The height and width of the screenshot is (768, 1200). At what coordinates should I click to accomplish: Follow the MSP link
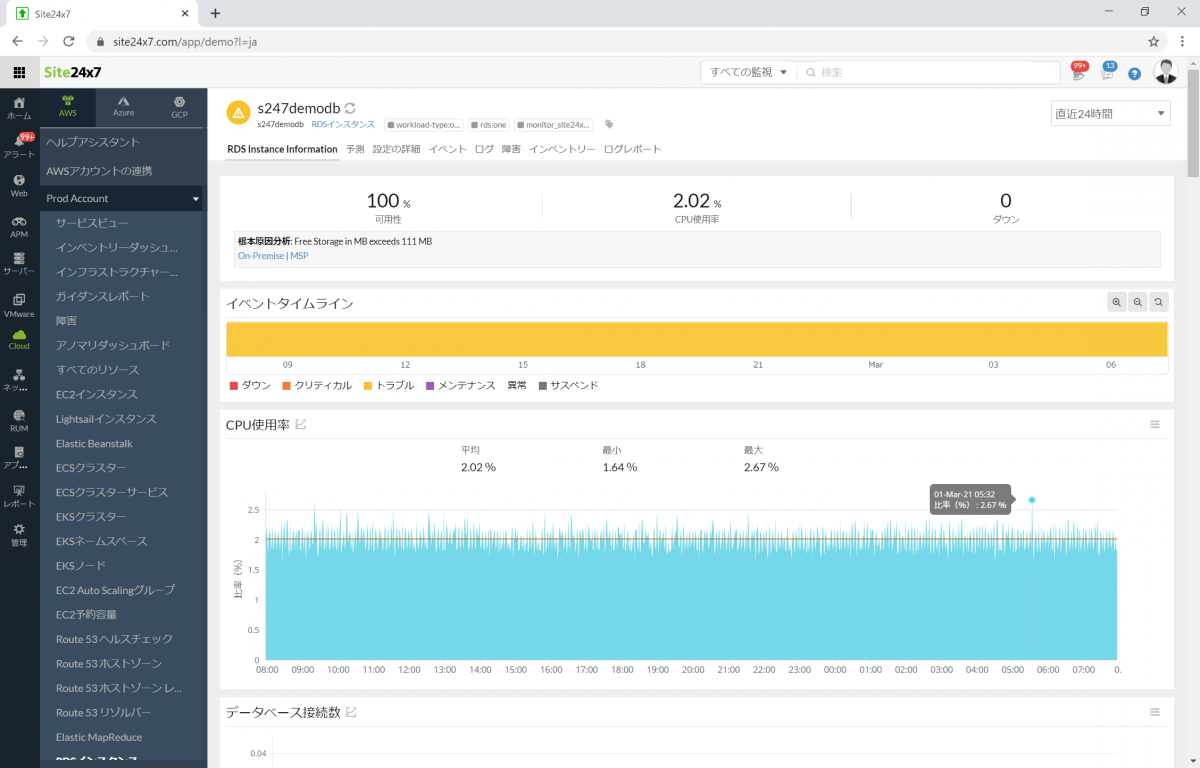click(x=299, y=256)
